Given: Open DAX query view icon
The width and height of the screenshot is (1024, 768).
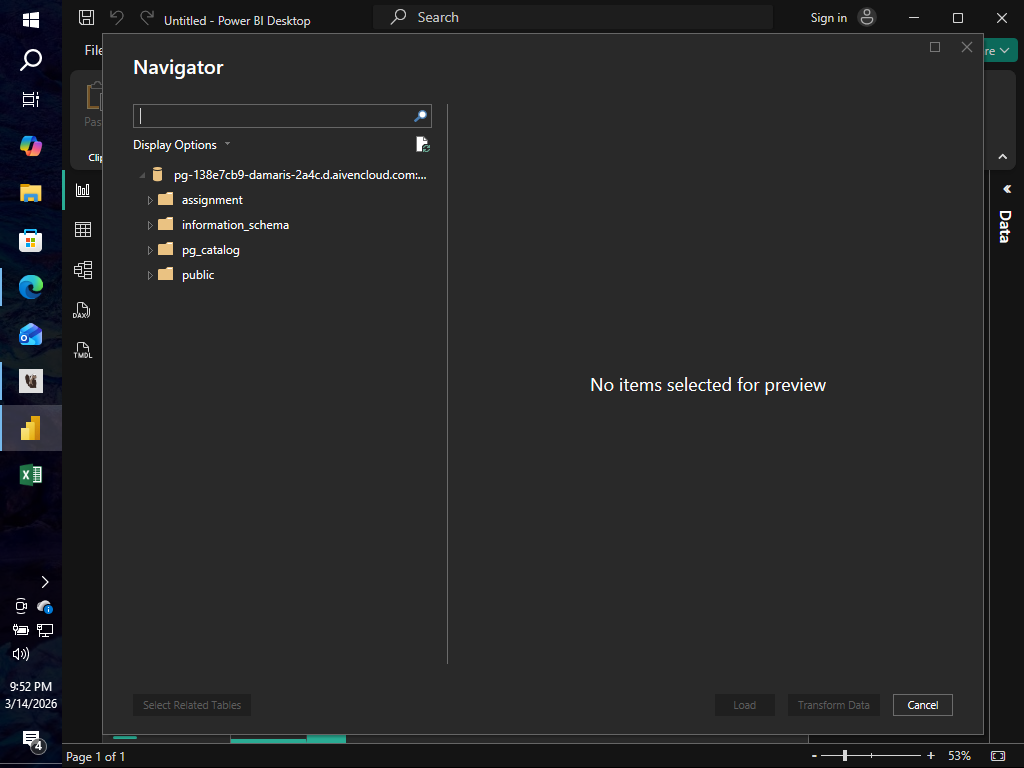Looking at the screenshot, I should (82, 310).
